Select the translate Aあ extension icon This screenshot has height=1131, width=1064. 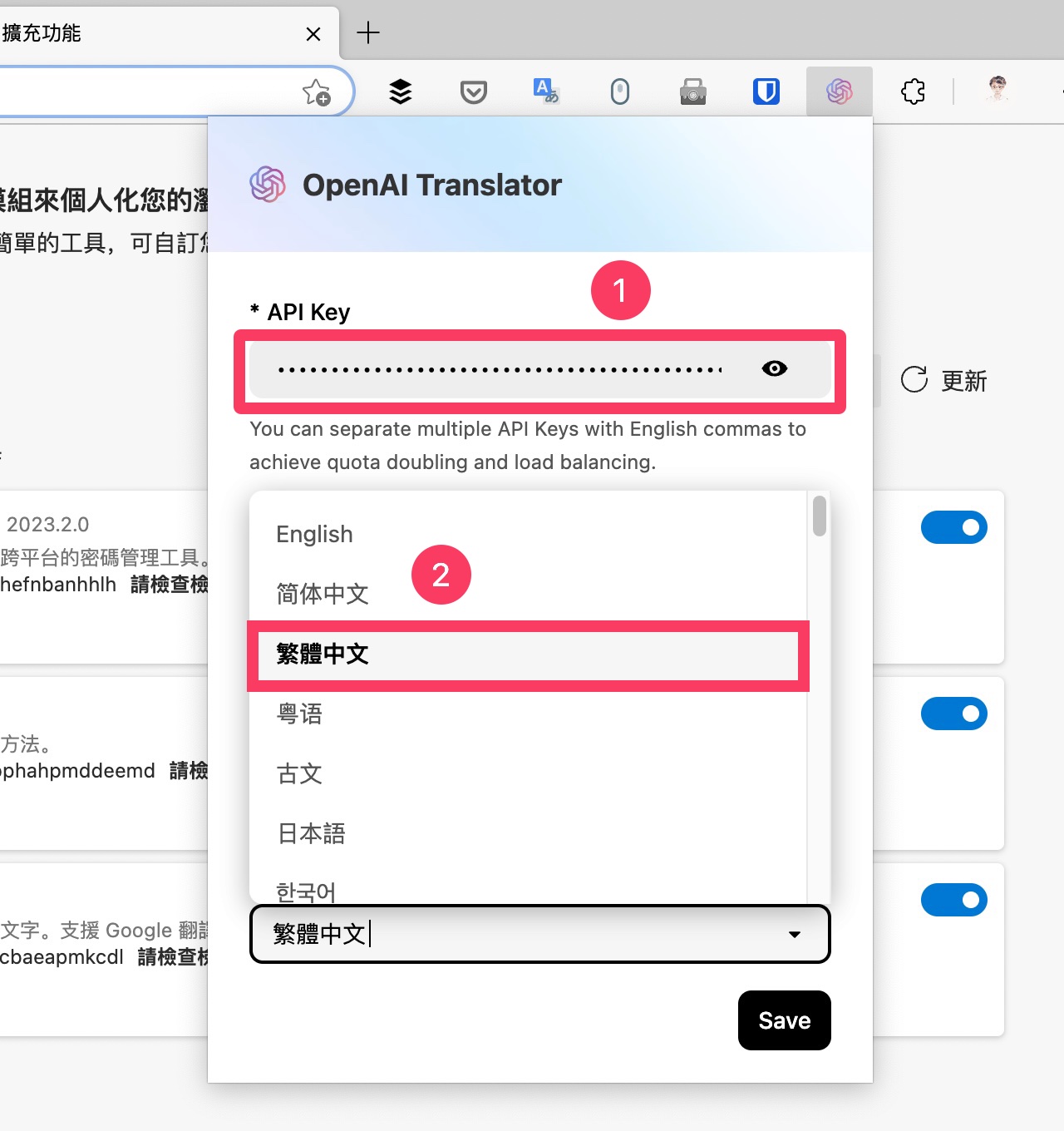[x=546, y=91]
